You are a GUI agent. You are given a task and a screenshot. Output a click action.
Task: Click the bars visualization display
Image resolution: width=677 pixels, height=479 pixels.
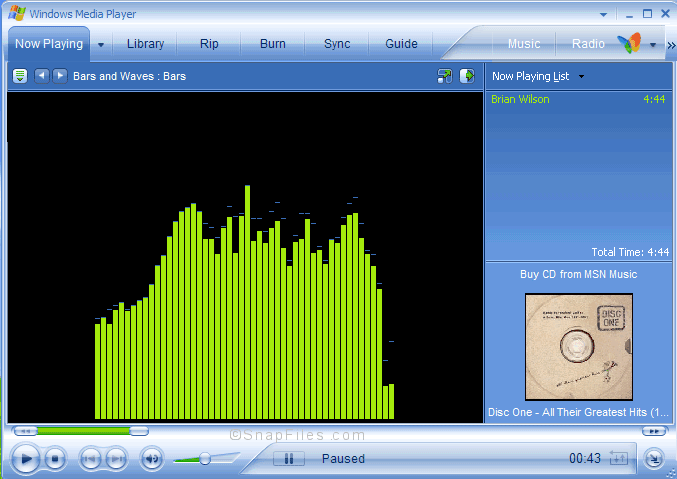click(245, 257)
